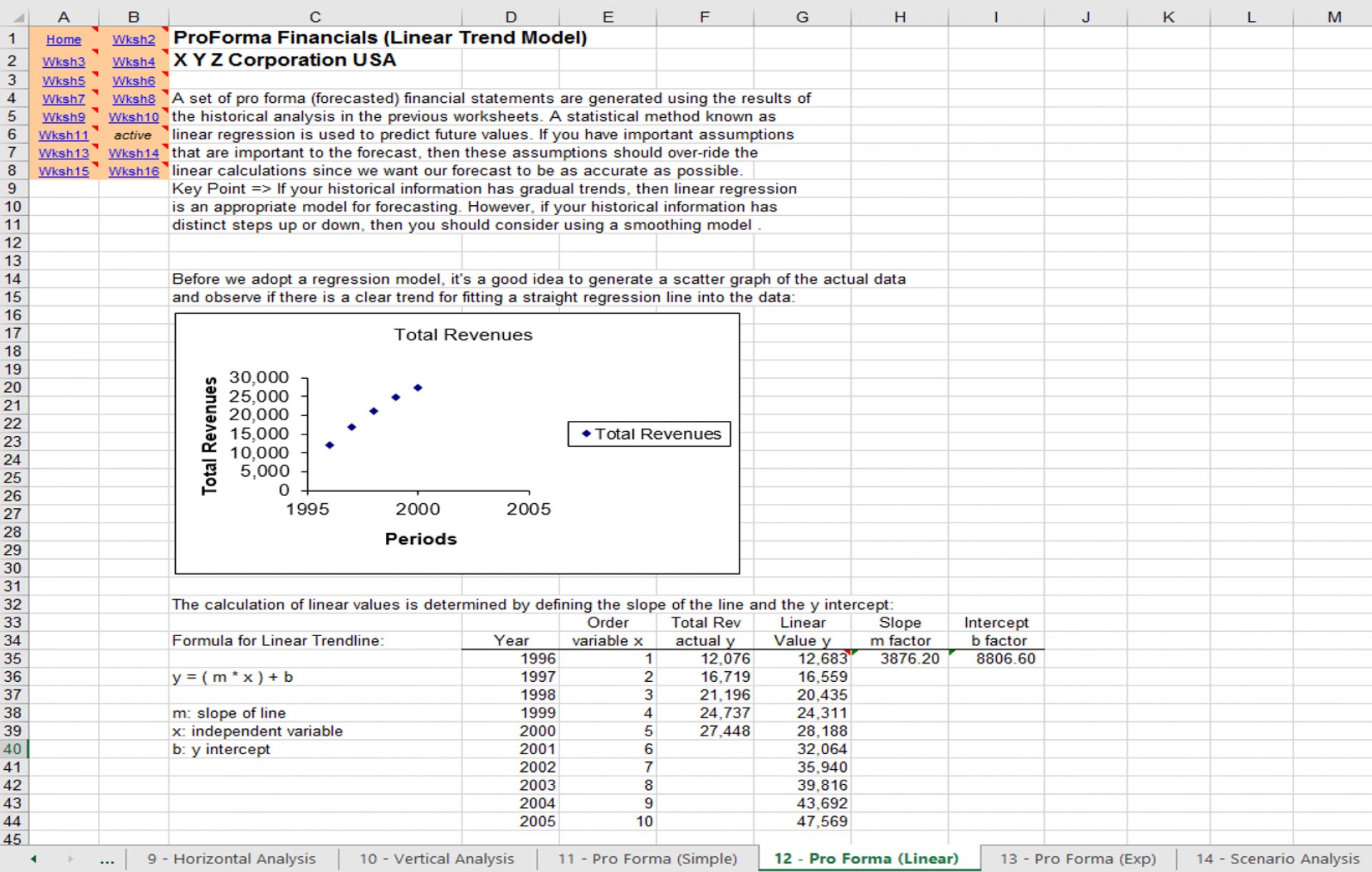This screenshot has height=872, width=1372.
Task: Select the linear value 12,683
Action: 802,658
